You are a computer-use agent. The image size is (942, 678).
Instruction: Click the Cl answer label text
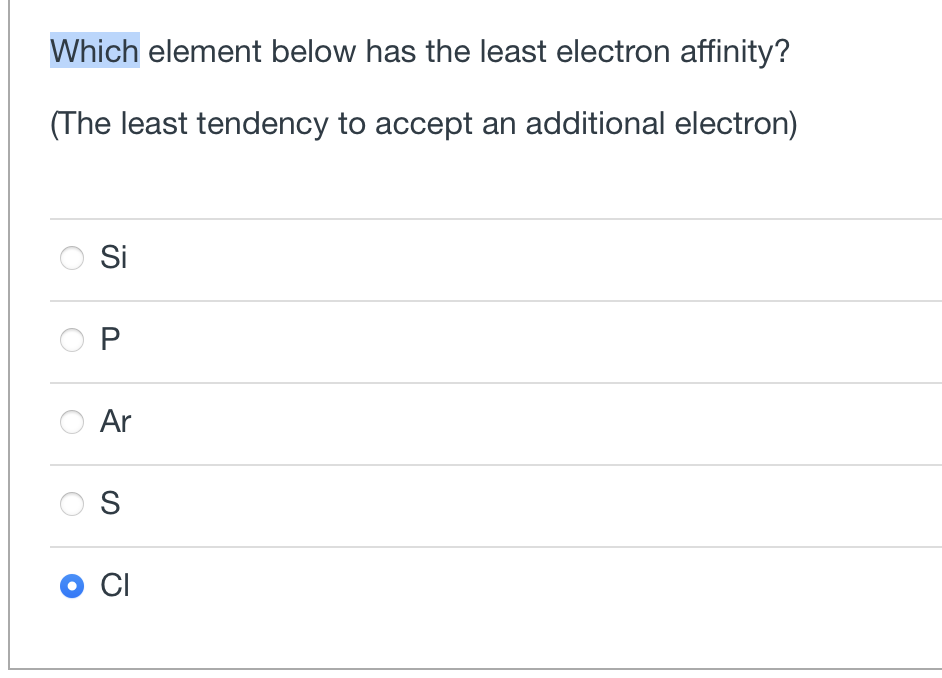click(114, 586)
